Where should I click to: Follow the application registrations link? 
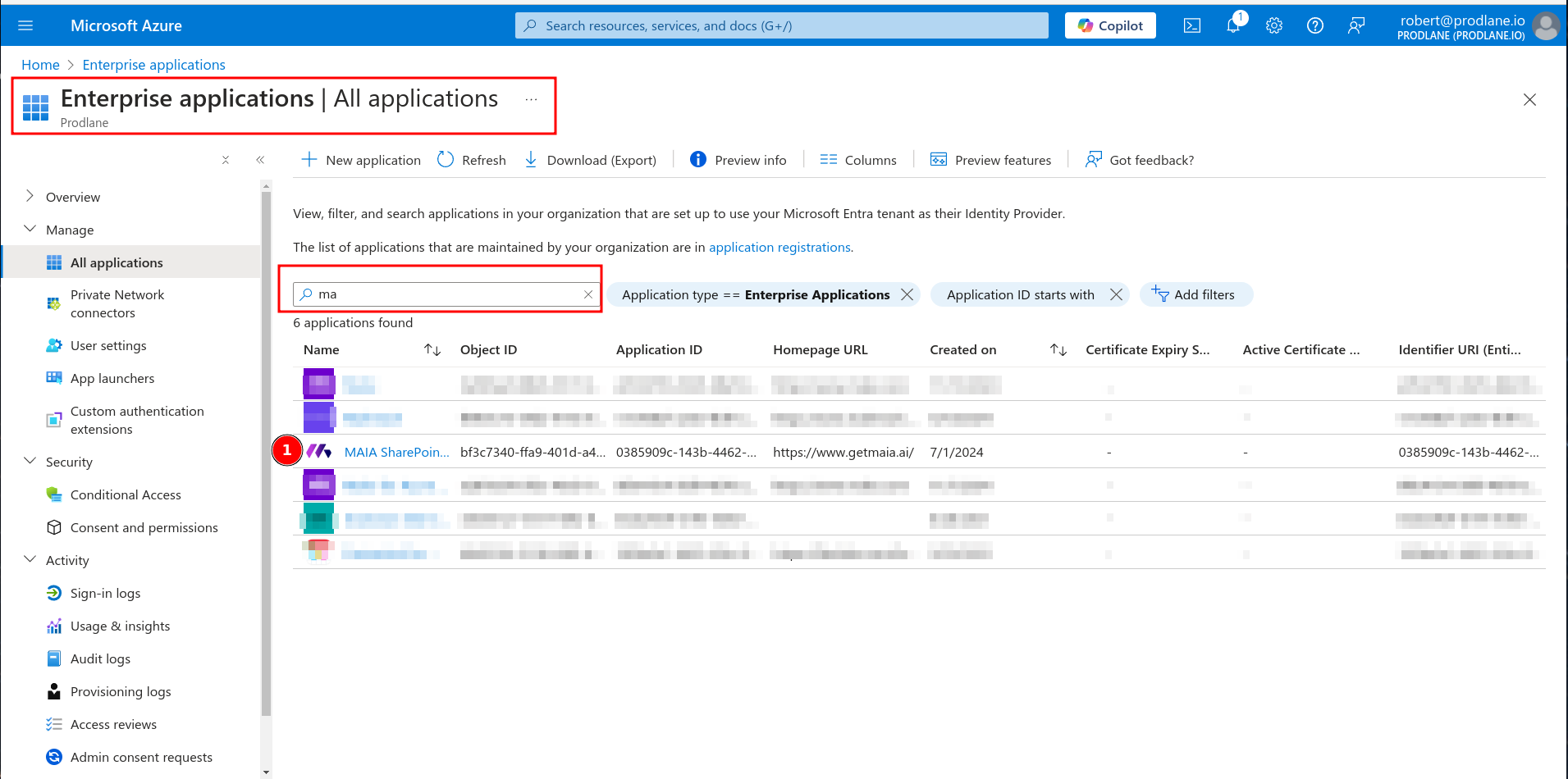[779, 247]
